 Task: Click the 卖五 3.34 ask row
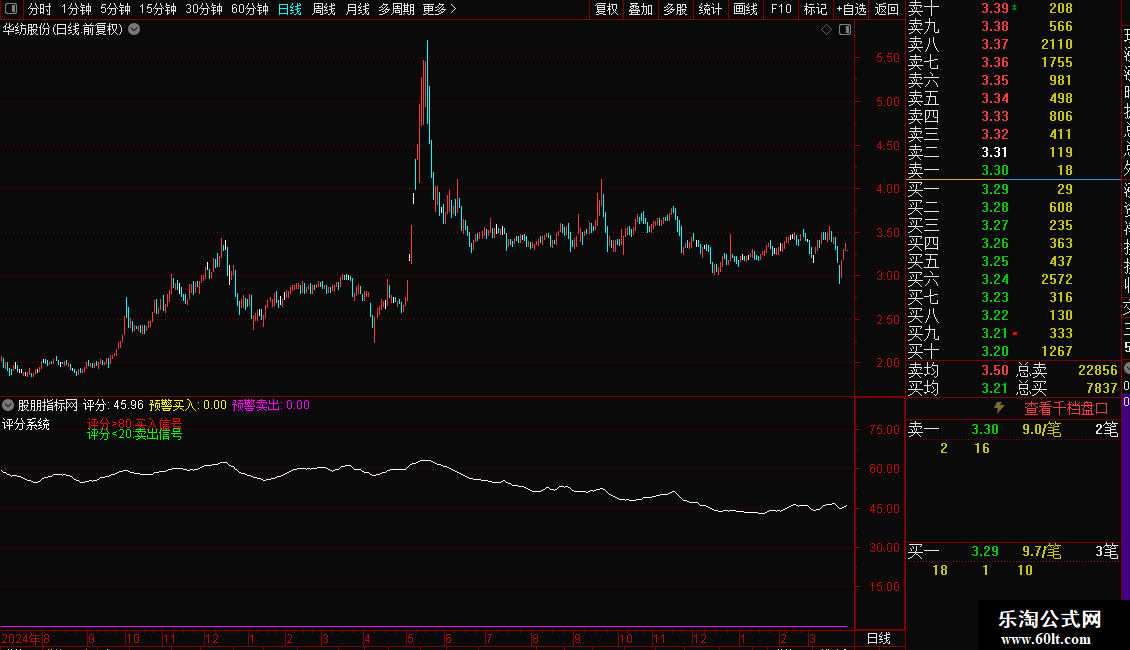pyautogui.click(x=1013, y=98)
